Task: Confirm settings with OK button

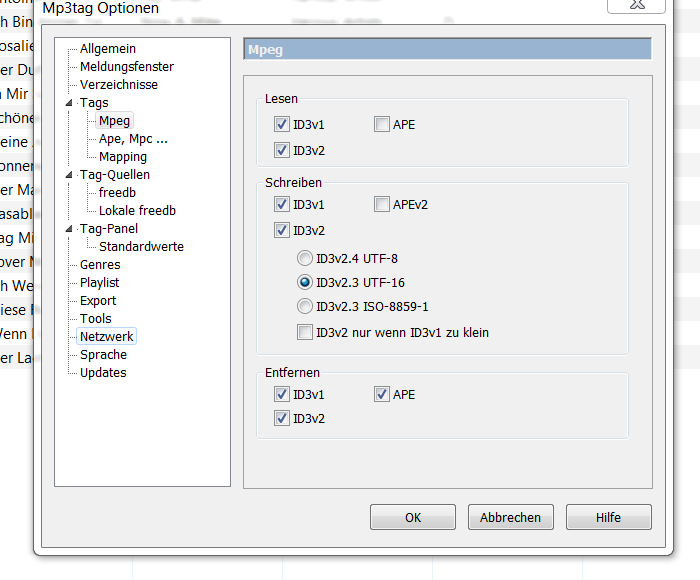Action: pyautogui.click(x=413, y=517)
